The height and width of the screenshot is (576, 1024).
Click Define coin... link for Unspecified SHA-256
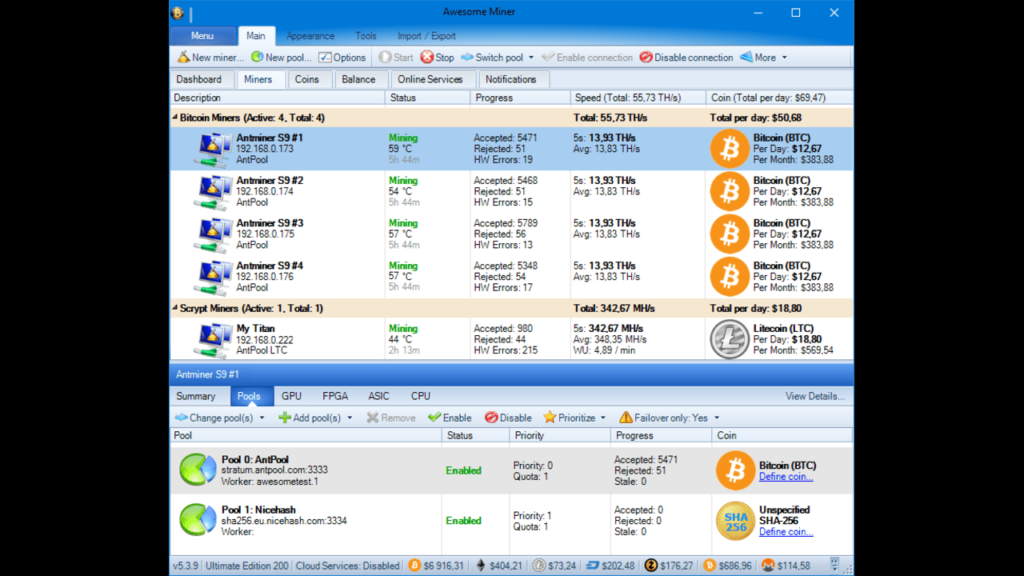(x=786, y=532)
